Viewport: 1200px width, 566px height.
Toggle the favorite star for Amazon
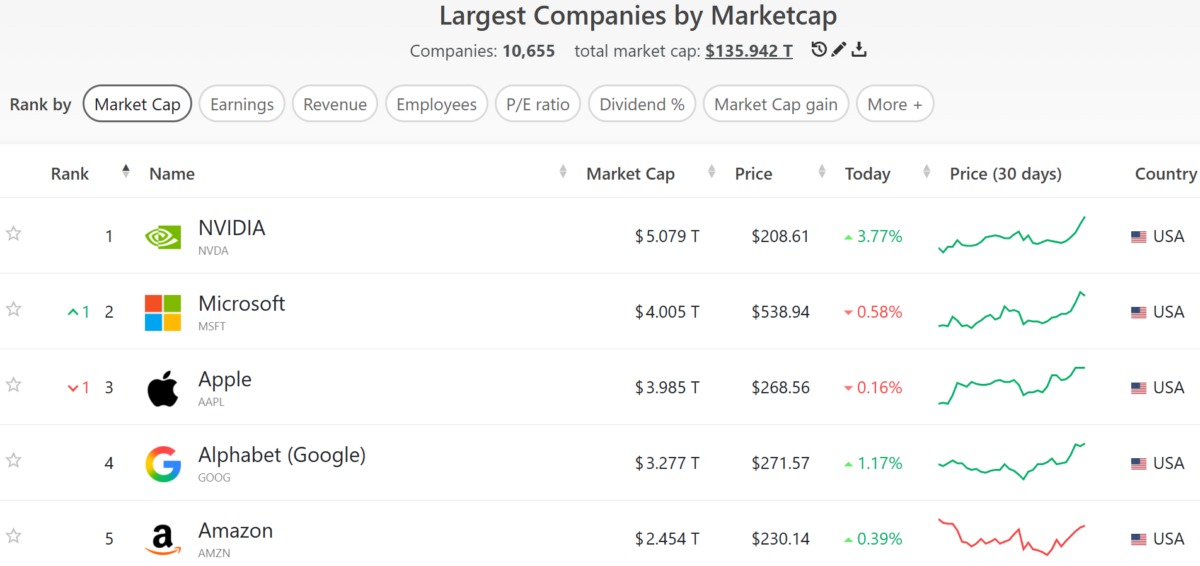(14, 536)
